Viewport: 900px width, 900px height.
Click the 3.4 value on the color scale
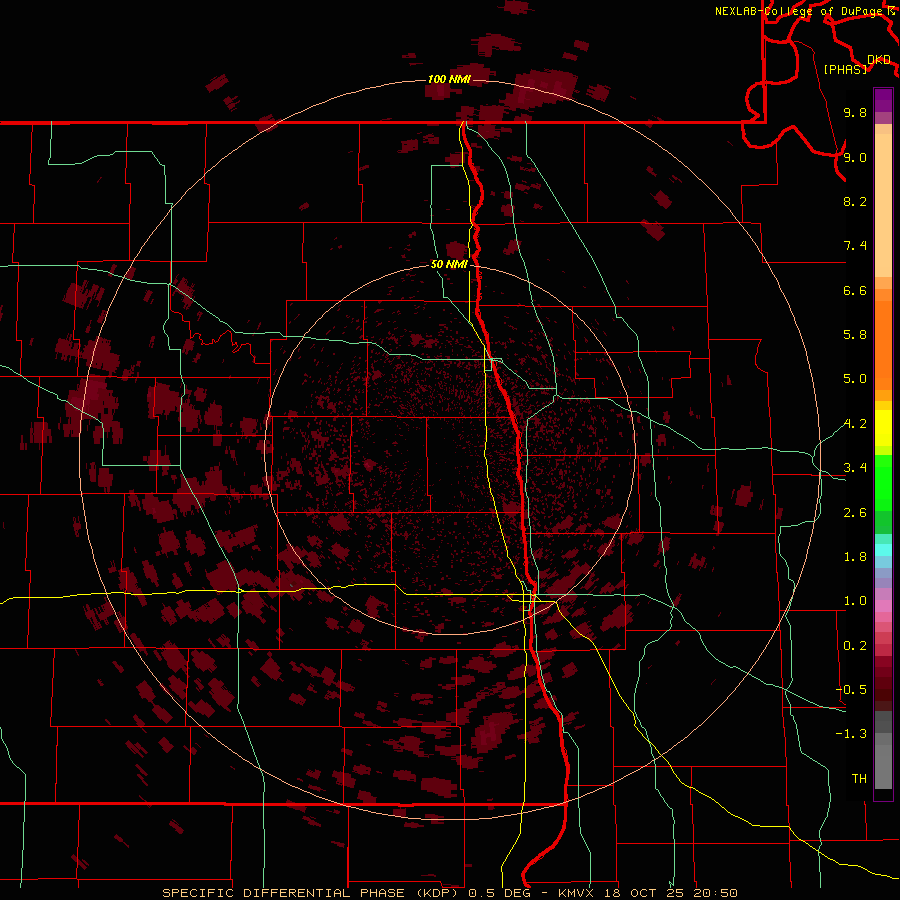(855, 468)
